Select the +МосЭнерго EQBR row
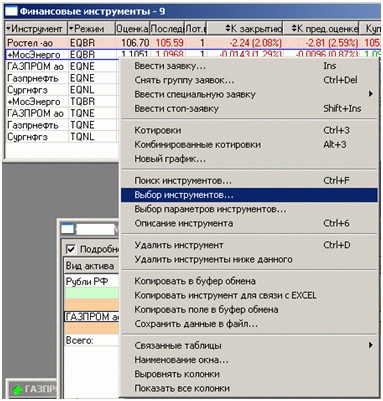383x401 pixels. (193, 54)
